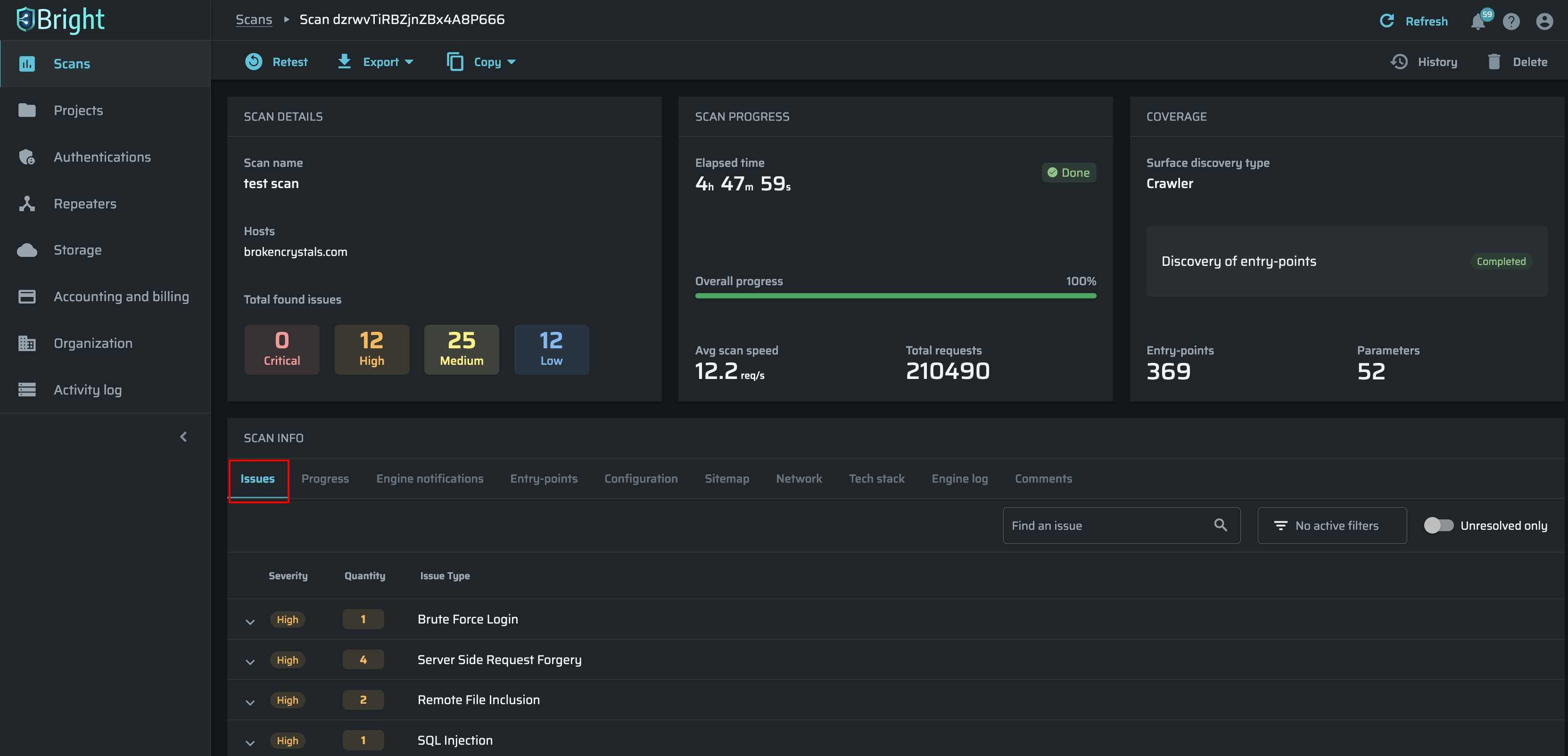Collapse the sidebar with chevron

(183, 436)
